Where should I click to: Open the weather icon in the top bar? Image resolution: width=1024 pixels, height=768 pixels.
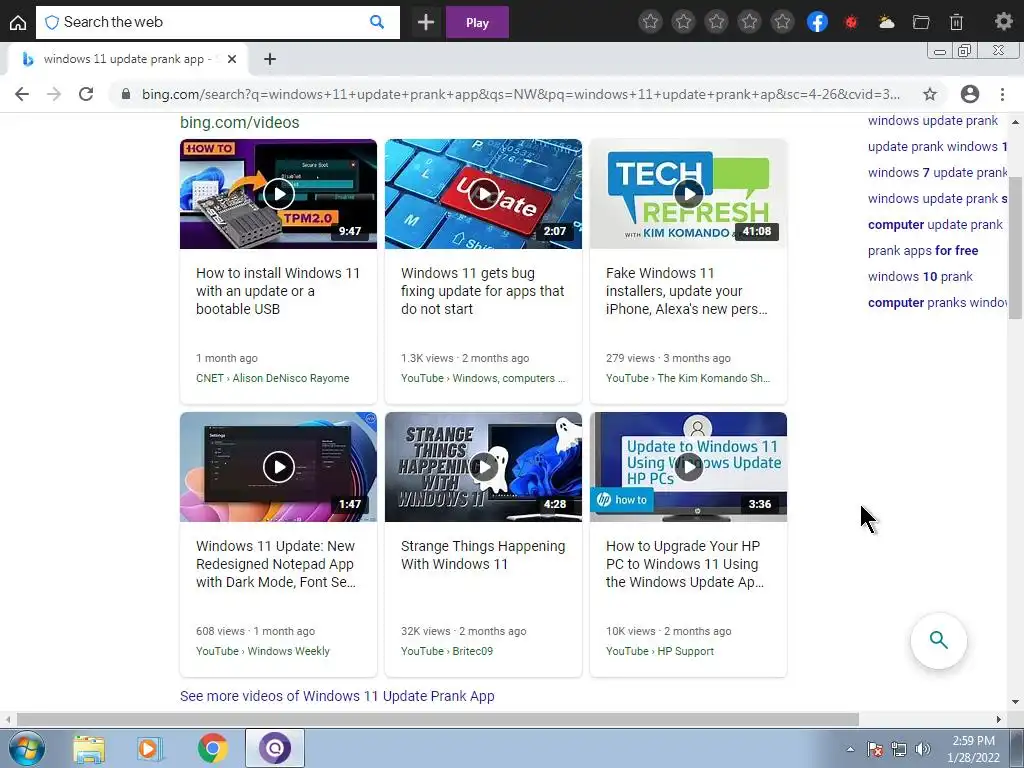[886, 22]
